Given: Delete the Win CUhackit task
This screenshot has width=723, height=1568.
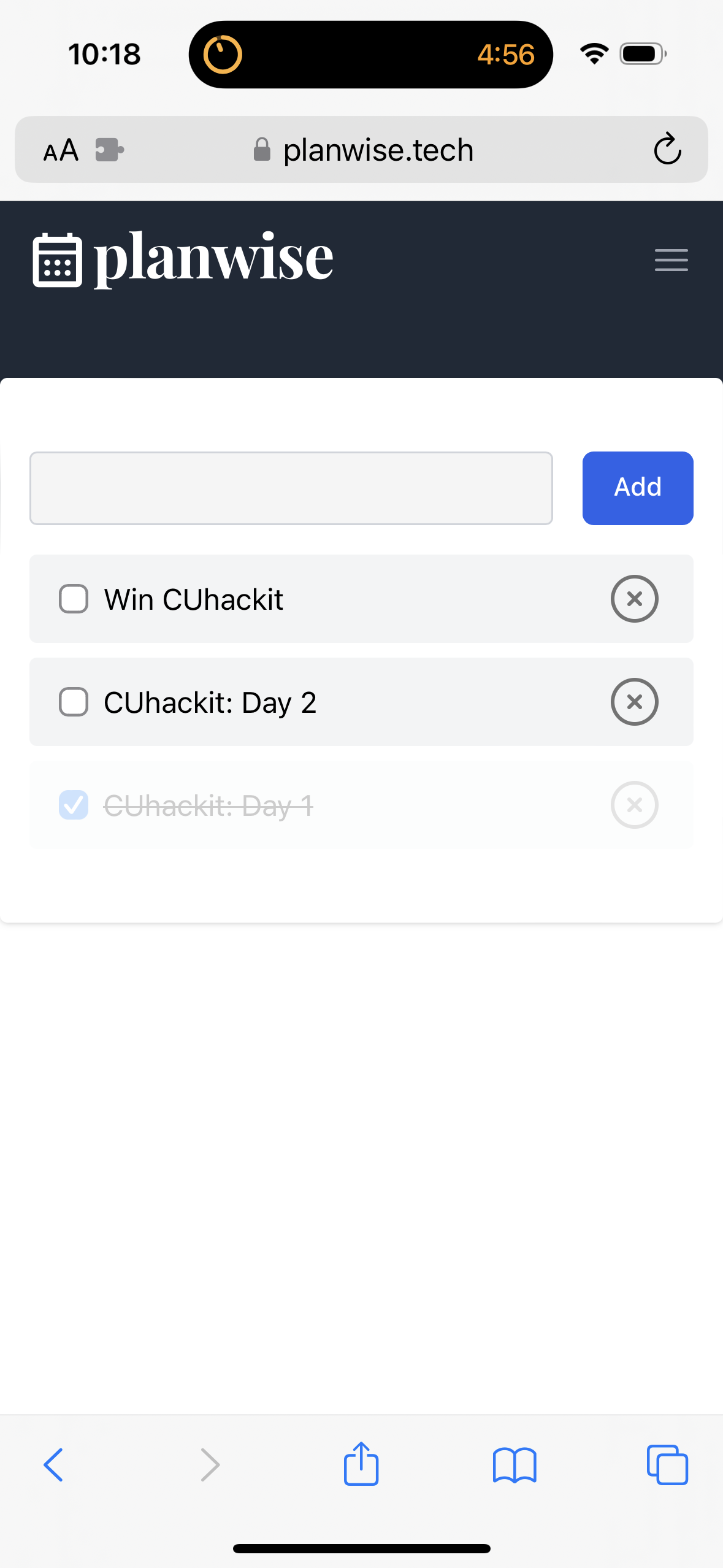Looking at the screenshot, I should [x=634, y=599].
